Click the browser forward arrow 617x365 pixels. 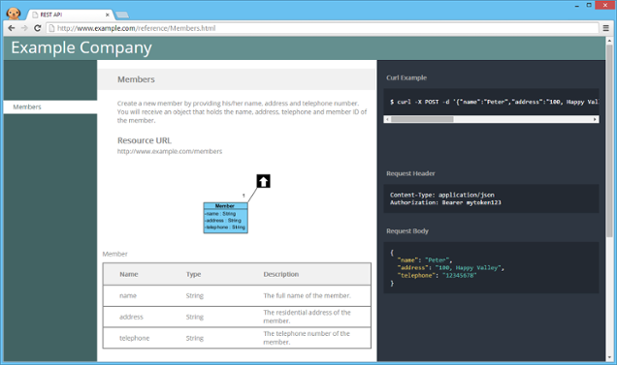(24, 28)
